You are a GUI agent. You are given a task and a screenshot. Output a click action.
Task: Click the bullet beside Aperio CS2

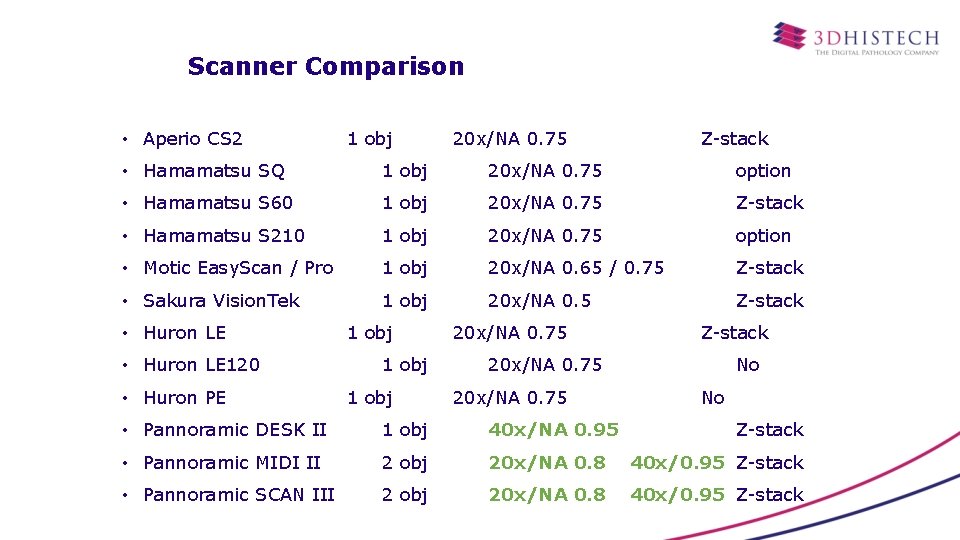(x=125, y=140)
